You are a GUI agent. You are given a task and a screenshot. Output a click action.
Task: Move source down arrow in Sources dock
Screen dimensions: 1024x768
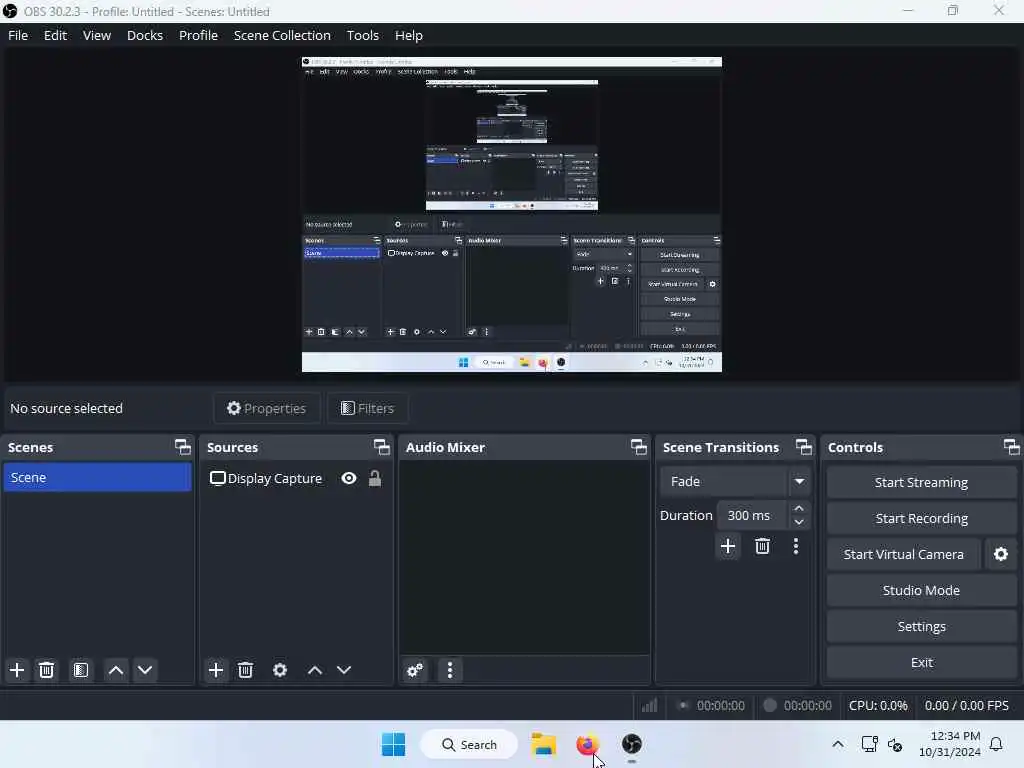[x=344, y=670]
